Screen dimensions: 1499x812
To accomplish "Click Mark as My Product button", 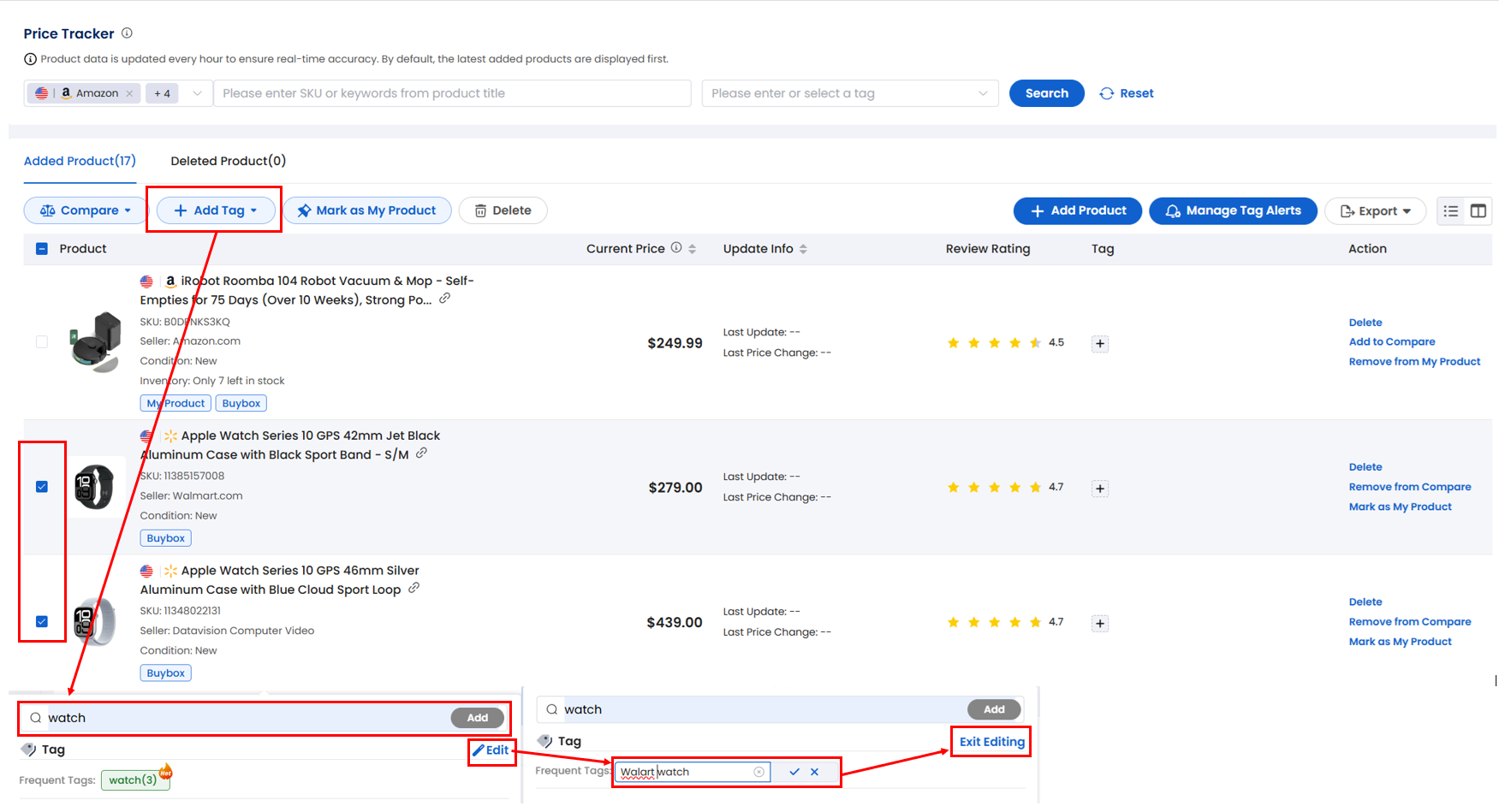I will point(367,210).
